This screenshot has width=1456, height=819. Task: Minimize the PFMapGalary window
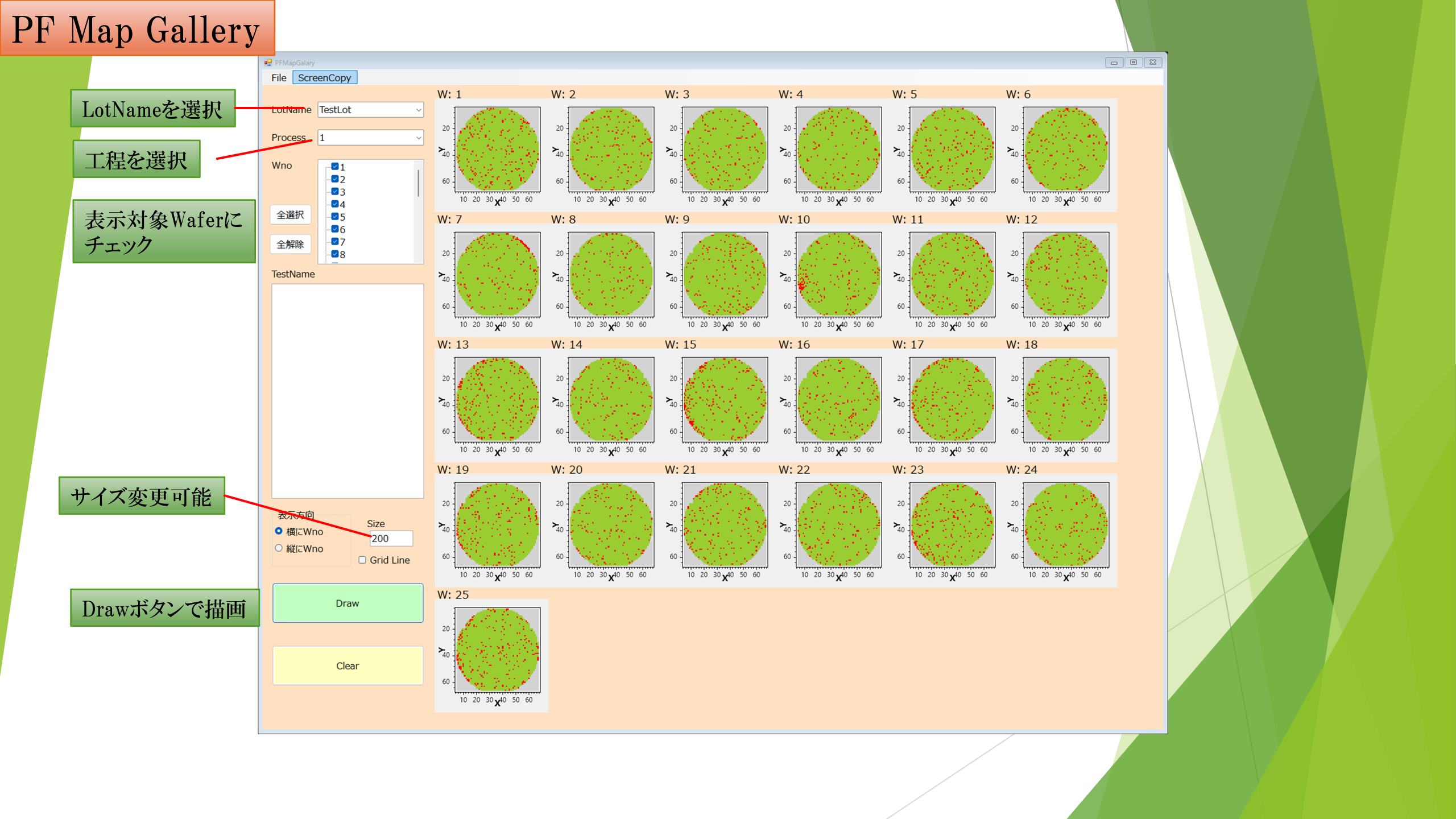click(x=1114, y=63)
